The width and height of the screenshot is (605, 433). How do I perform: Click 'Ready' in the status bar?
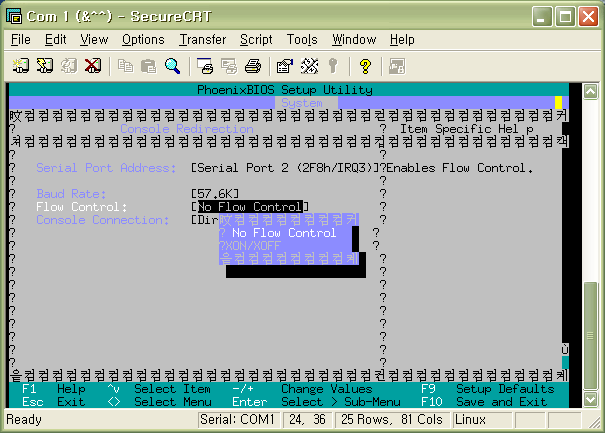coord(24,419)
